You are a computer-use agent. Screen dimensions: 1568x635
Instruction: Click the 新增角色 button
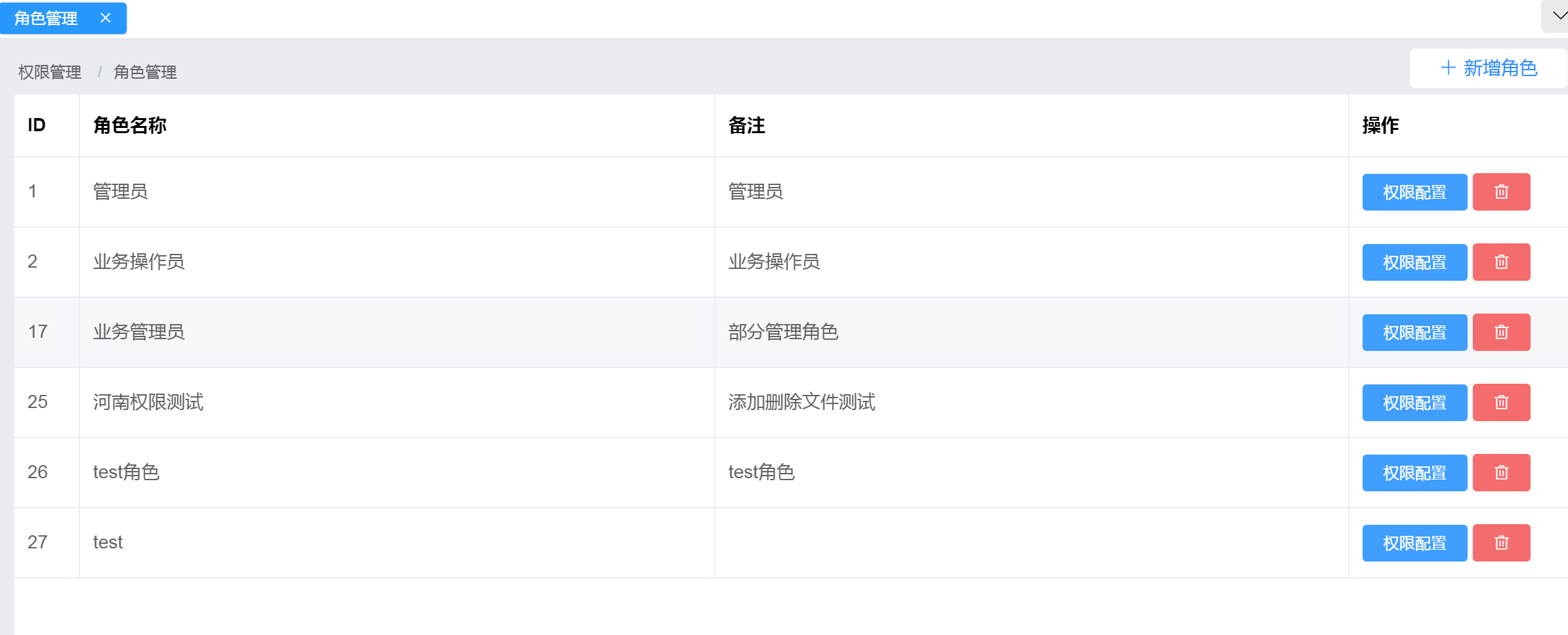point(1488,68)
